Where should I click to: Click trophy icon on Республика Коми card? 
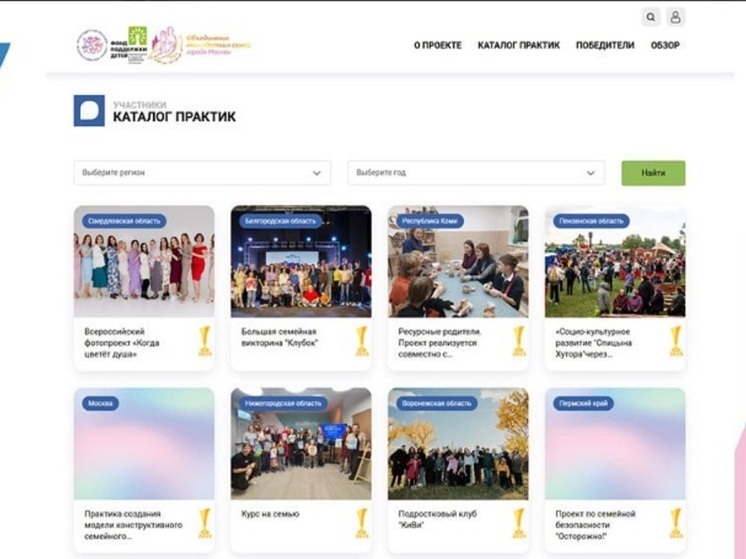point(519,341)
